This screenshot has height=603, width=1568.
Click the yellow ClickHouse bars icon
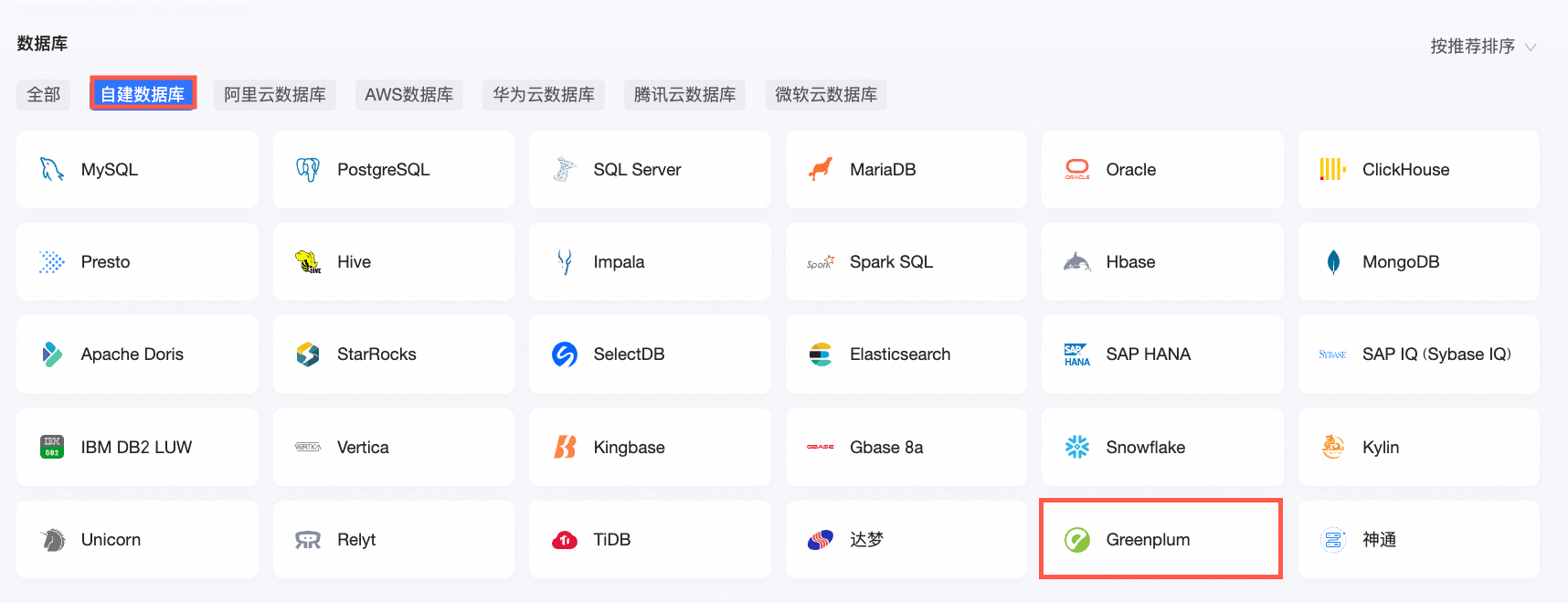tap(1333, 169)
